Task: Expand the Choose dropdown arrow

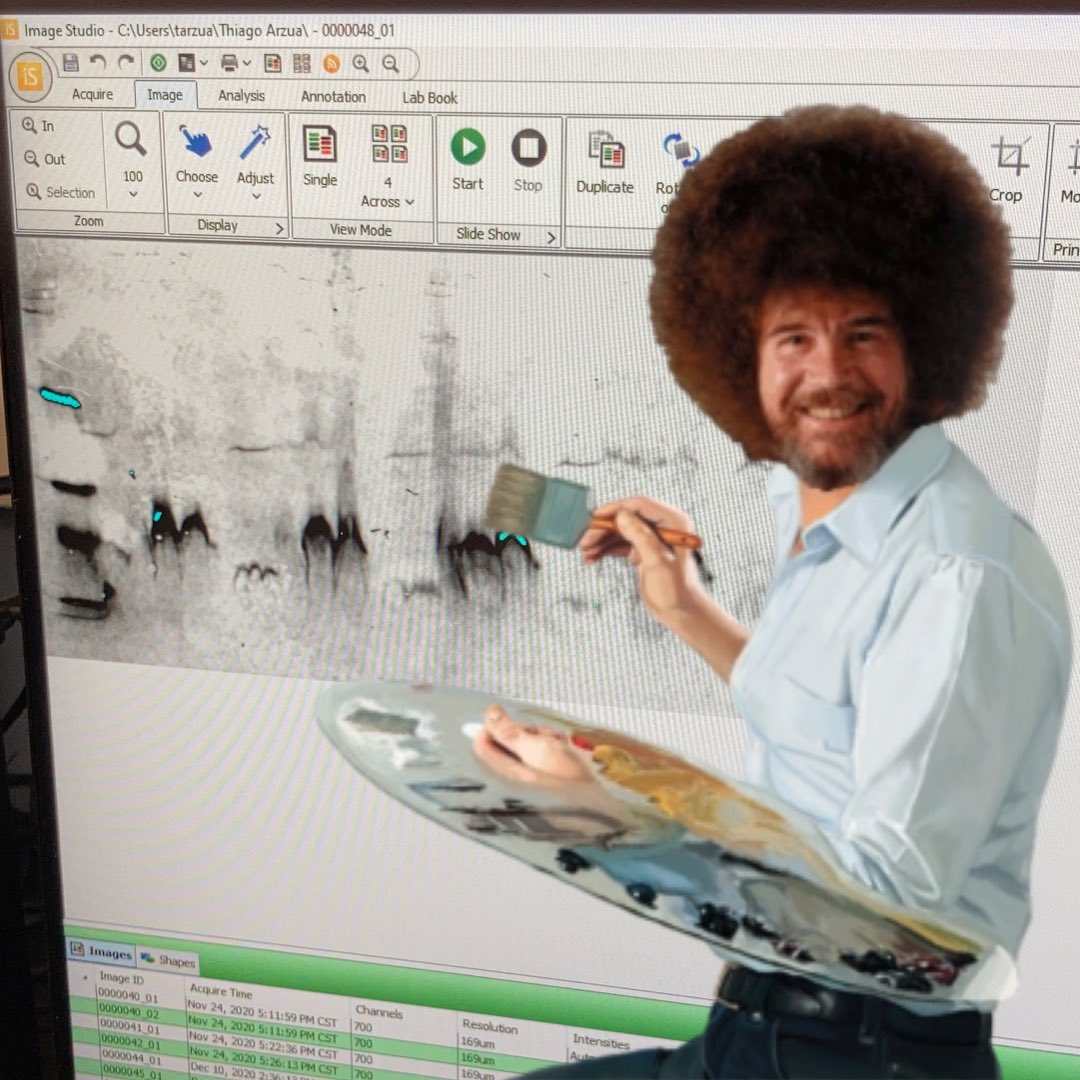Action: pos(198,195)
